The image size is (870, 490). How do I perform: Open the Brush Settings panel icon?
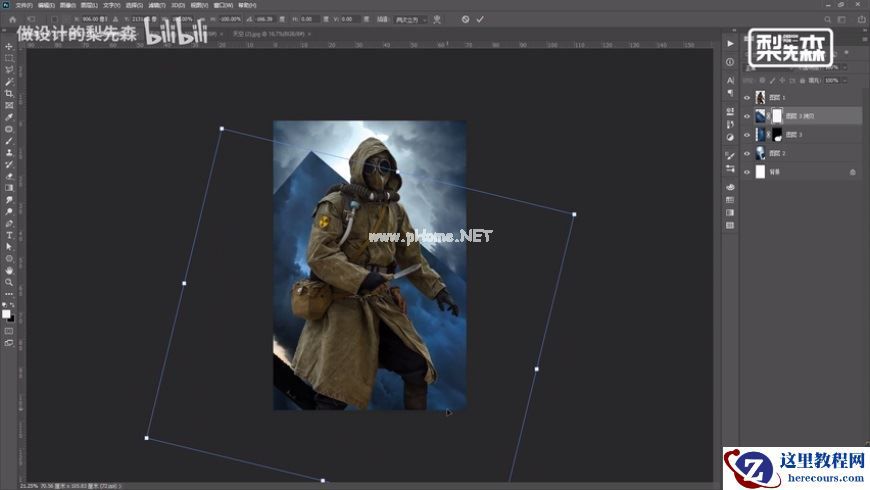[730, 156]
